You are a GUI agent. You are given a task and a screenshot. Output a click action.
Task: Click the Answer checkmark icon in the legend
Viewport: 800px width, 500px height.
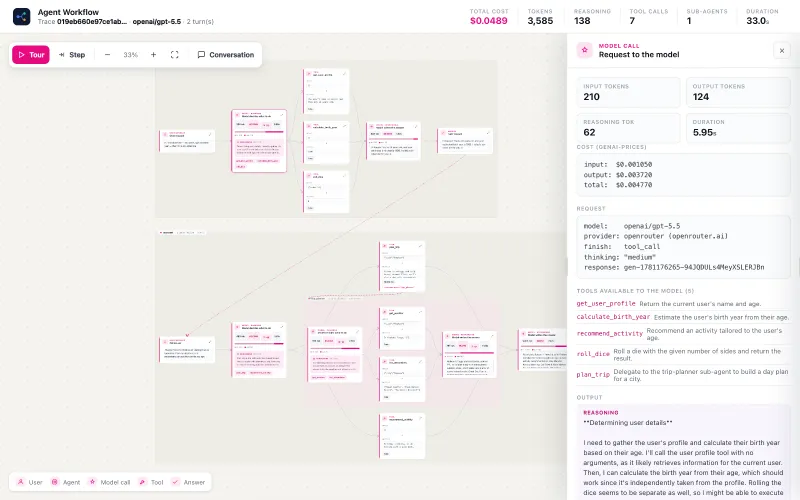176,482
